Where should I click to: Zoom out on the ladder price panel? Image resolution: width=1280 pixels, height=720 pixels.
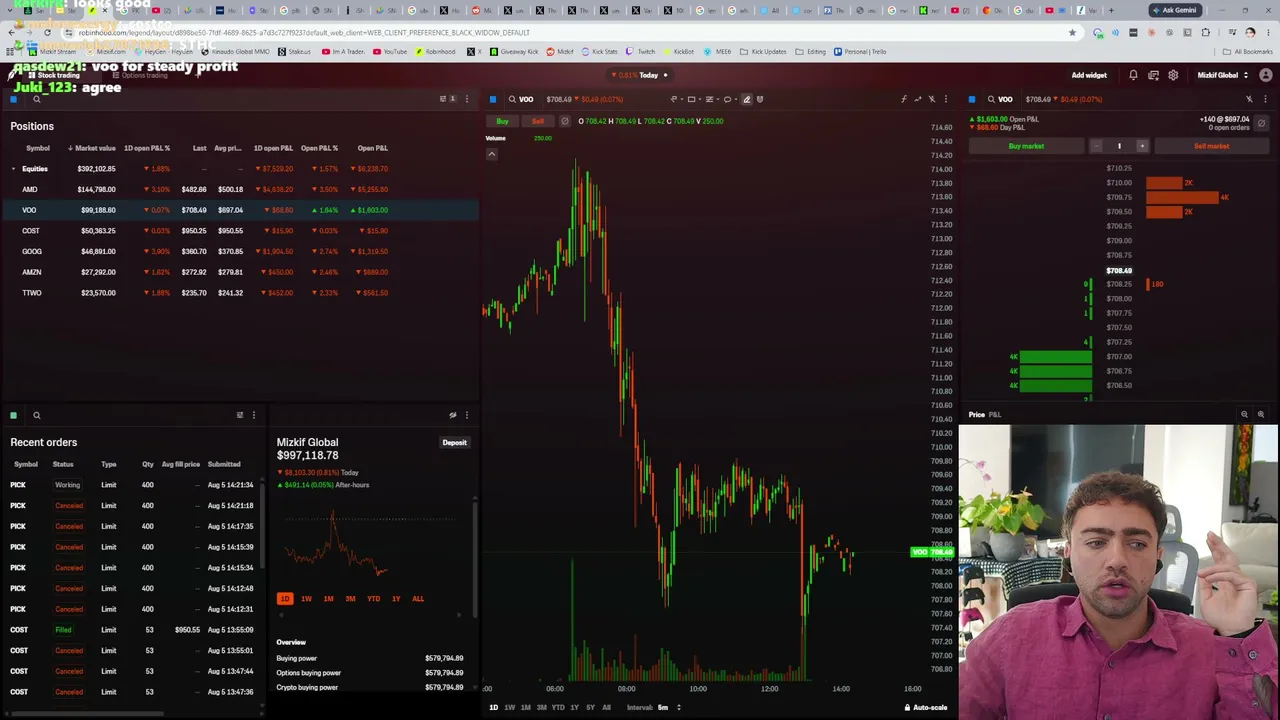coord(1244,414)
